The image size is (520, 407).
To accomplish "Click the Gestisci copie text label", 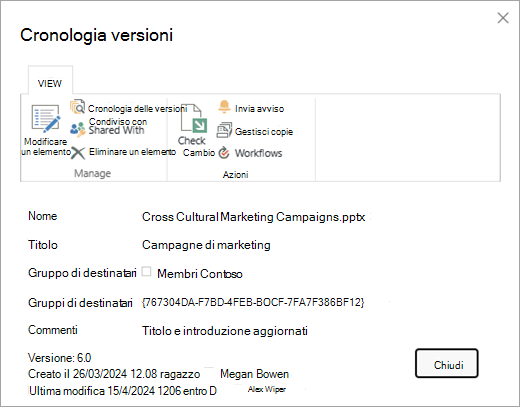I will click(x=264, y=132).
